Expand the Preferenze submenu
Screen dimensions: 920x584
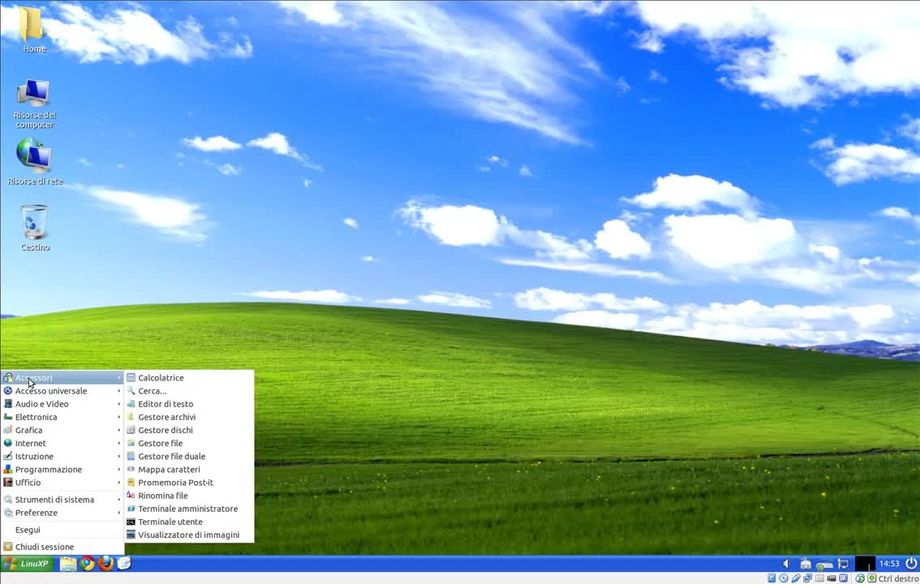62,512
